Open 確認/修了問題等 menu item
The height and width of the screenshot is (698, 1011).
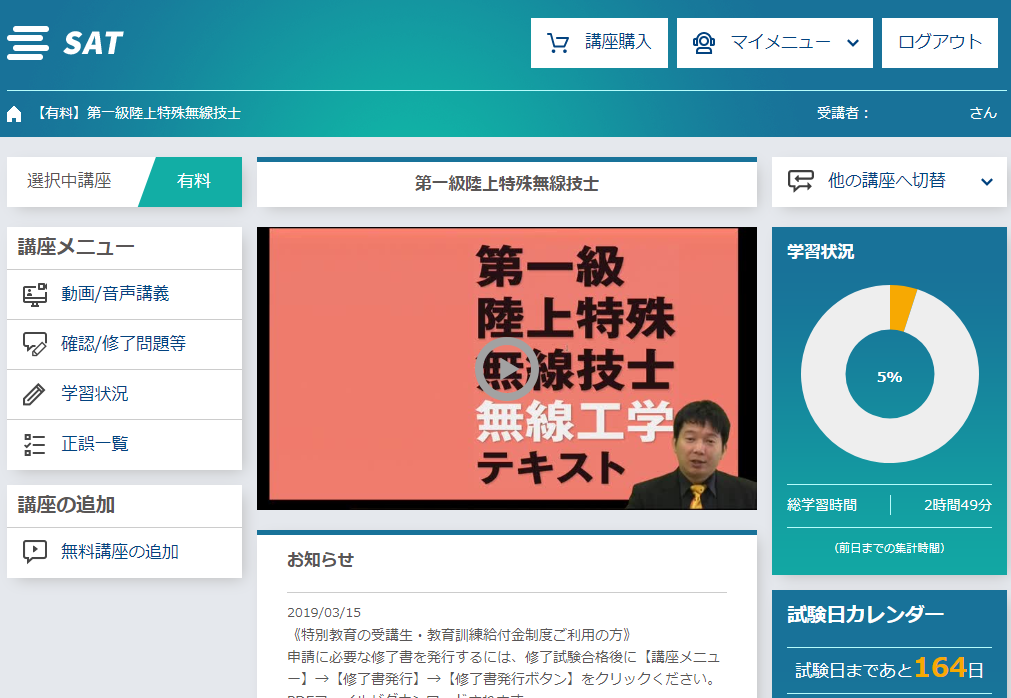[x=124, y=344]
